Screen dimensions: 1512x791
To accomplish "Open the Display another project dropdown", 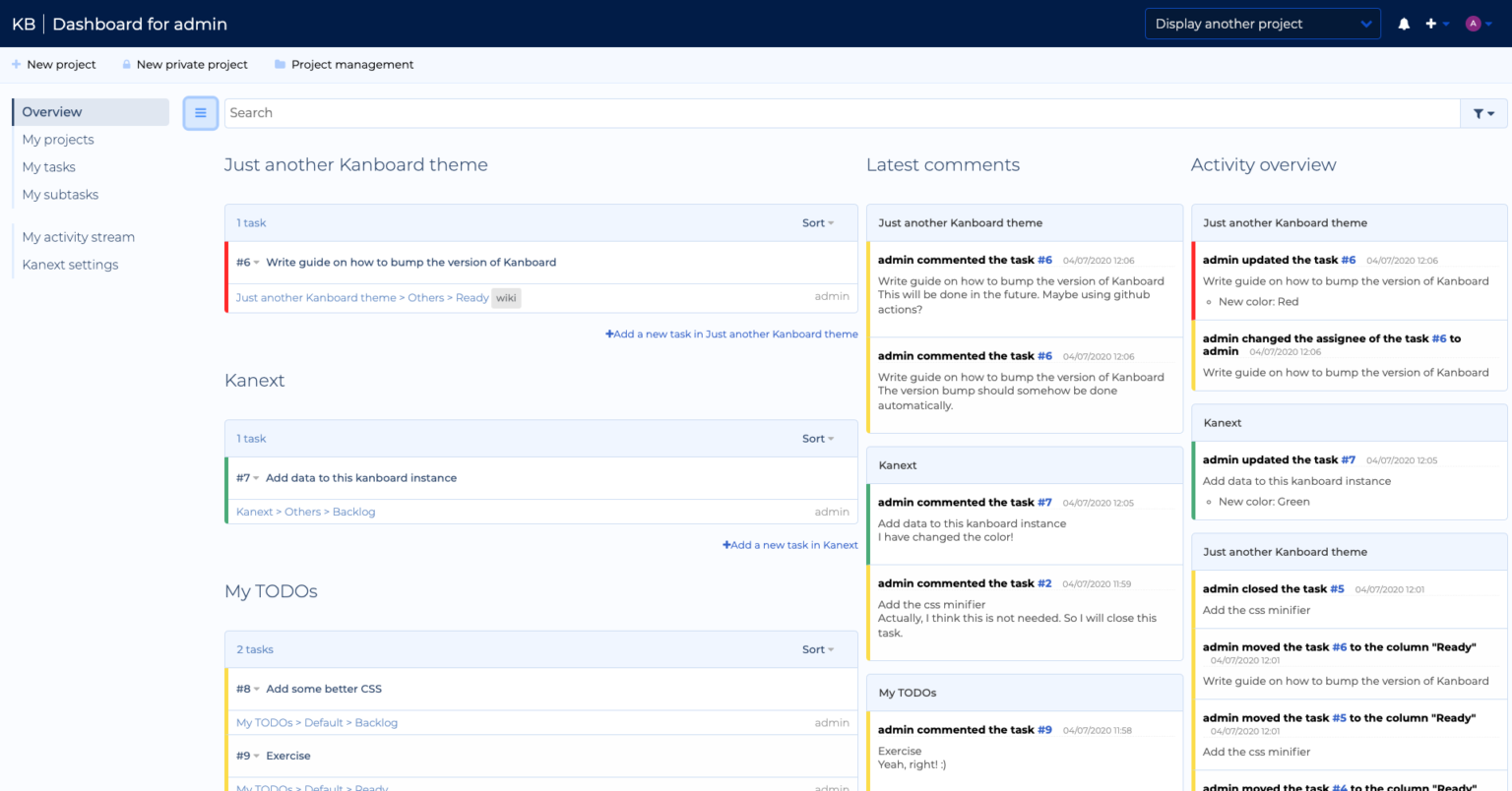I will (1262, 23).
